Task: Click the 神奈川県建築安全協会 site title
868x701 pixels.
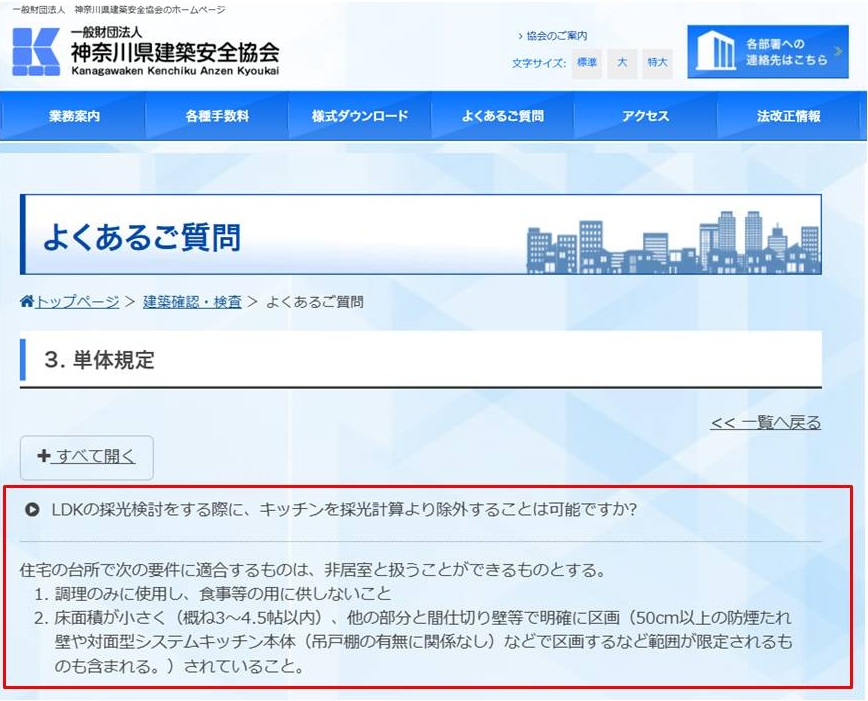Action: point(175,53)
